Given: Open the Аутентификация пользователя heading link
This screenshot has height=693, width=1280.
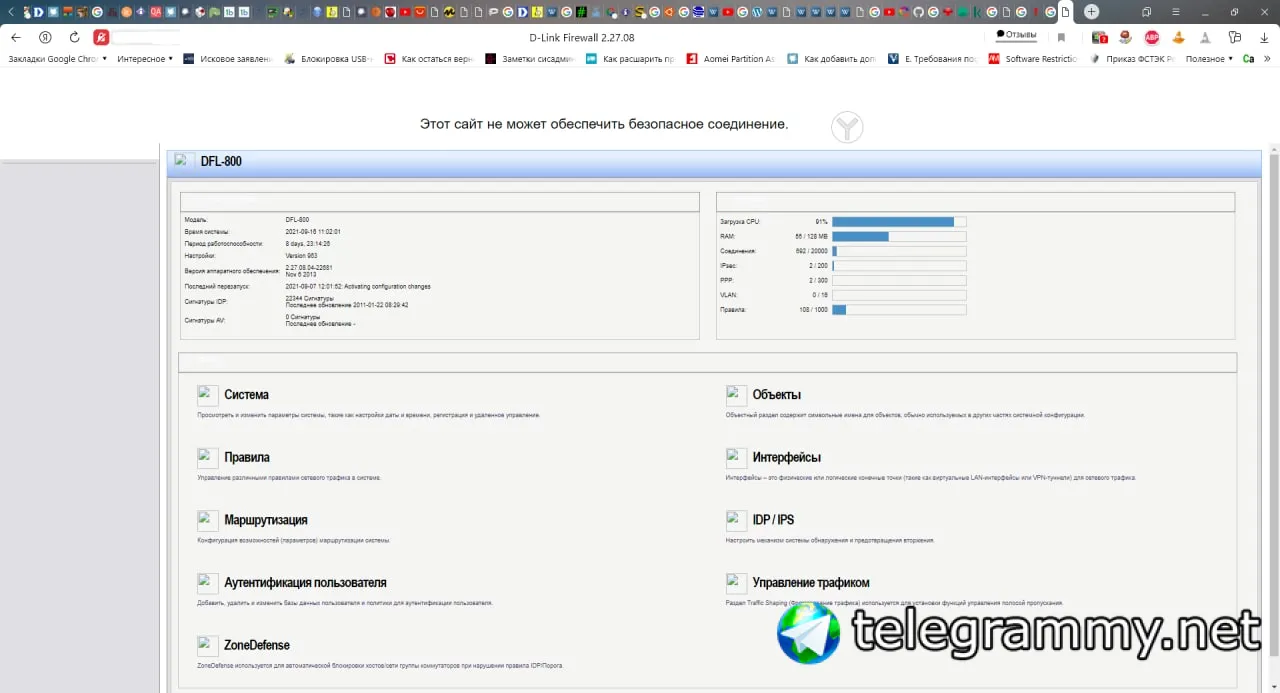Looking at the screenshot, I should 305,582.
